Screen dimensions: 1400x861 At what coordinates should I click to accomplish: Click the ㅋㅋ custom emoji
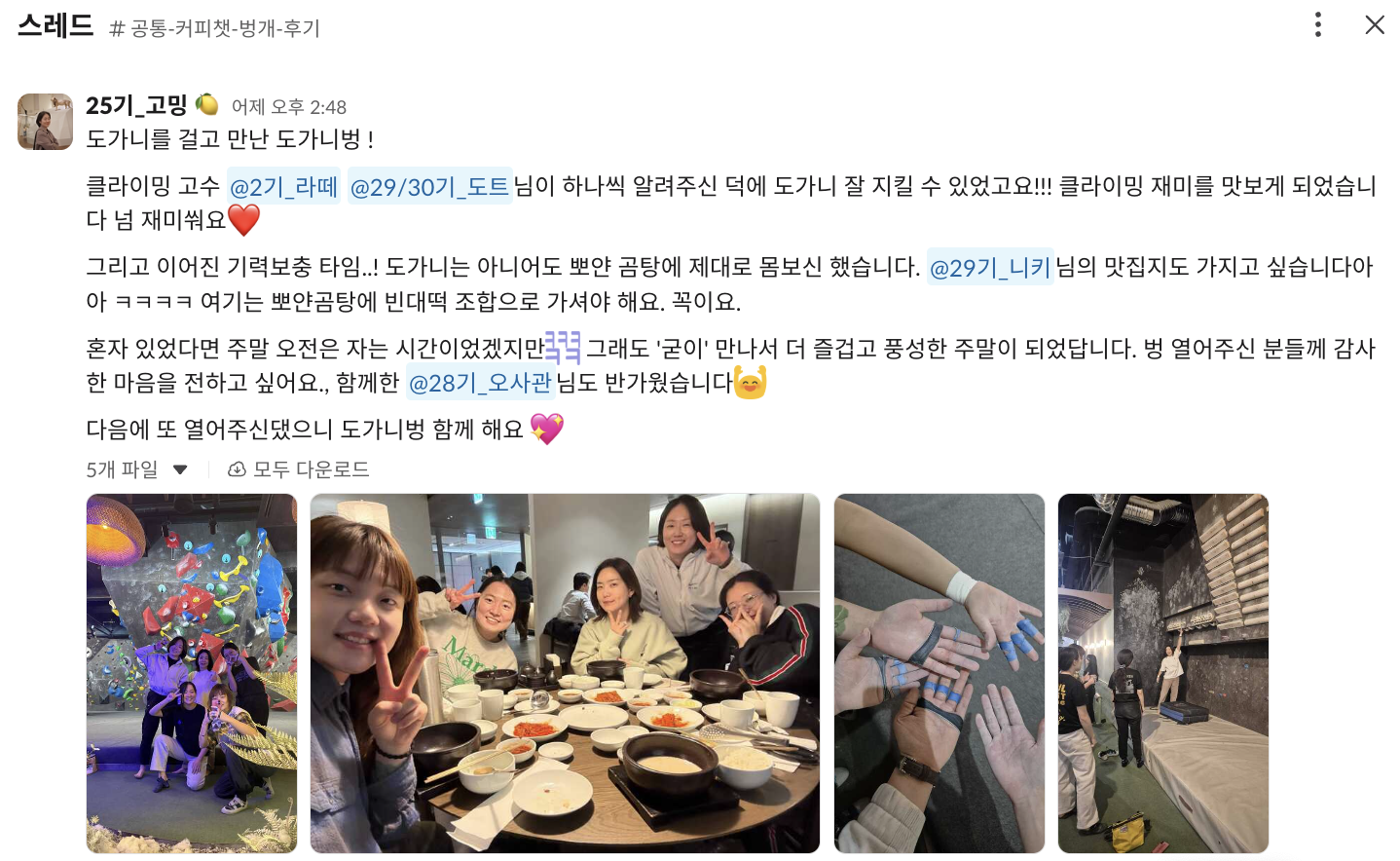coord(563,347)
